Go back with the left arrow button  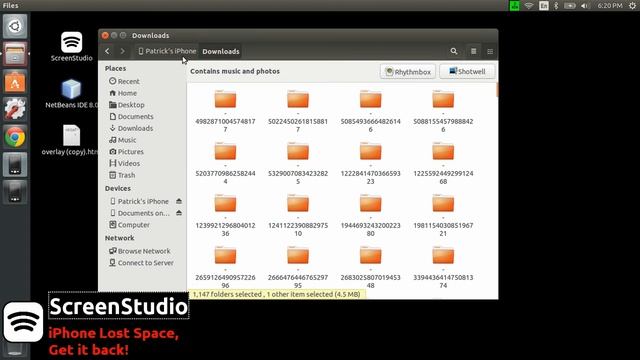pyautogui.click(x=107, y=51)
